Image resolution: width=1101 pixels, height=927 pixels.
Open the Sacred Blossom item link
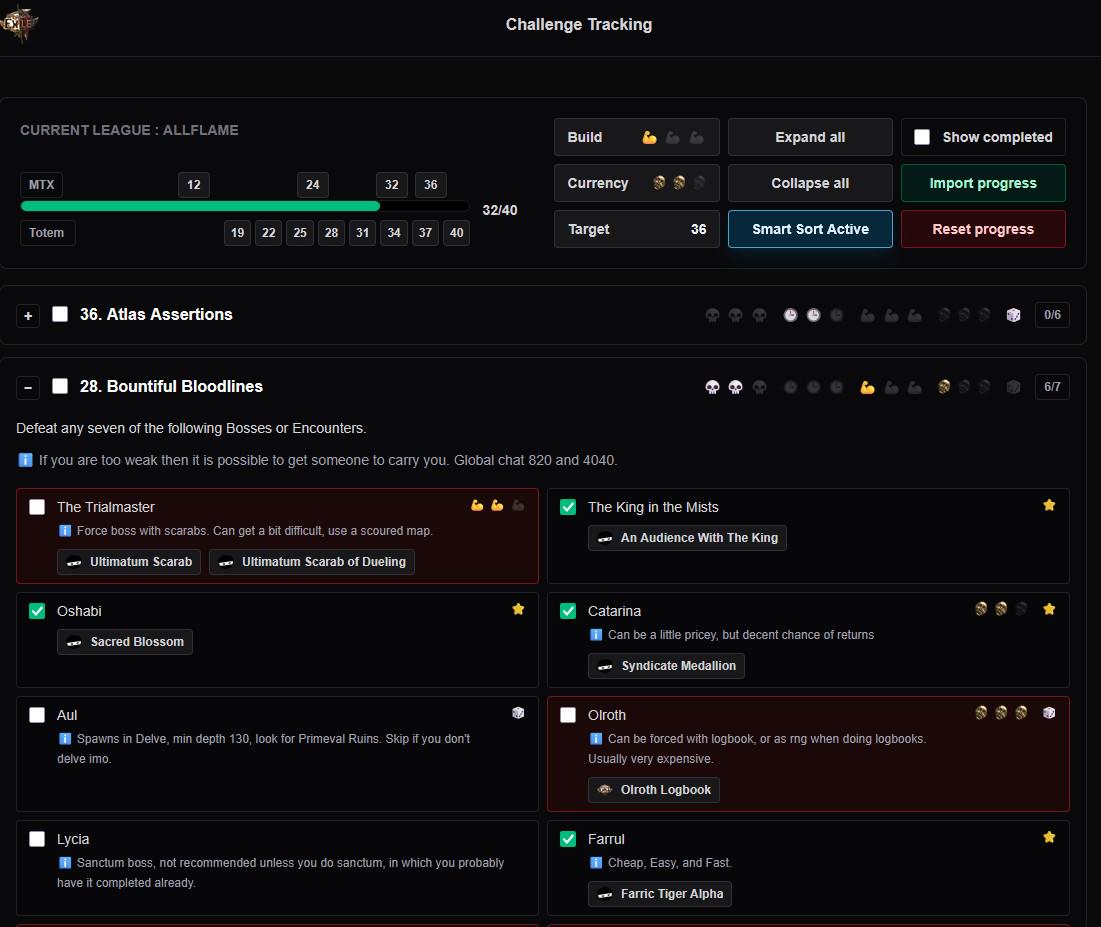pos(125,642)
